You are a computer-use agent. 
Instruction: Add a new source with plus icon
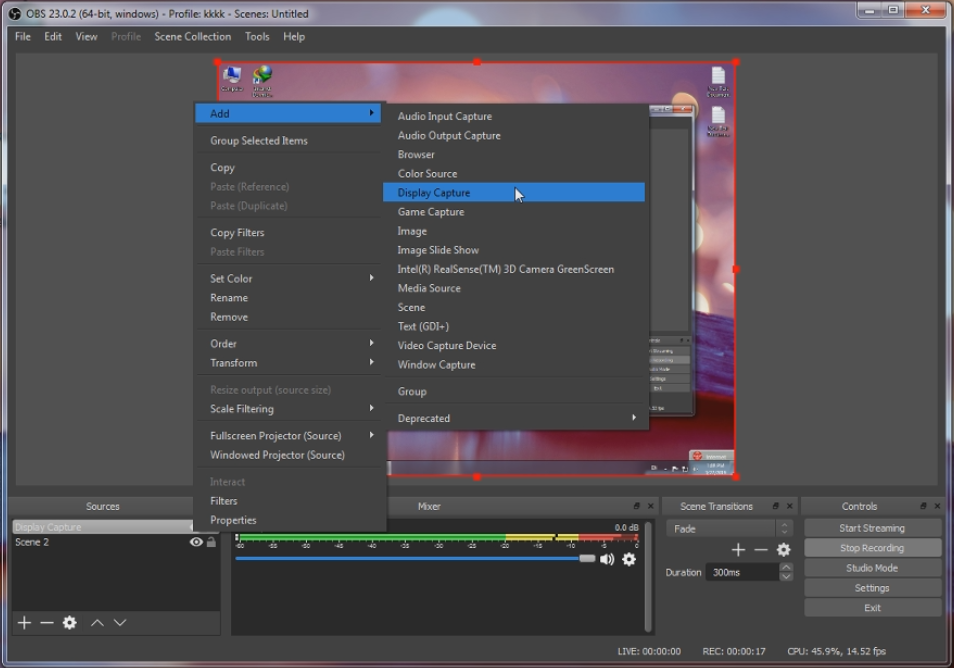24,622
